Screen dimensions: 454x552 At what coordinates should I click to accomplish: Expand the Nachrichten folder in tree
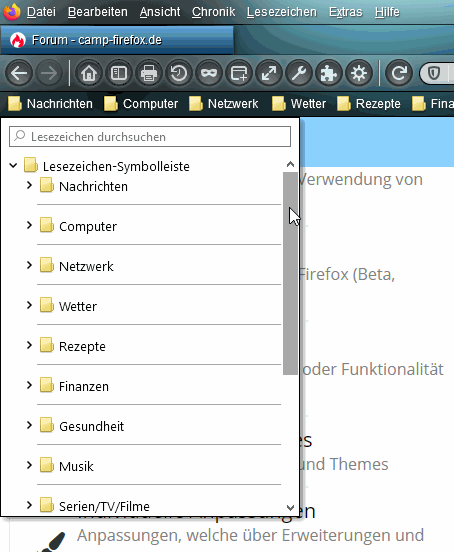point(30,186)
